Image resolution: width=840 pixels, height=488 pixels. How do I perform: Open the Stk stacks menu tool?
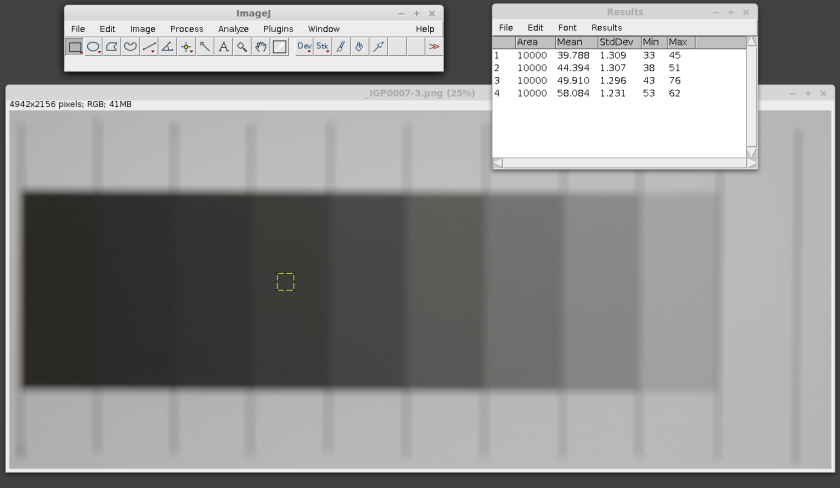(x=322, y=47)
